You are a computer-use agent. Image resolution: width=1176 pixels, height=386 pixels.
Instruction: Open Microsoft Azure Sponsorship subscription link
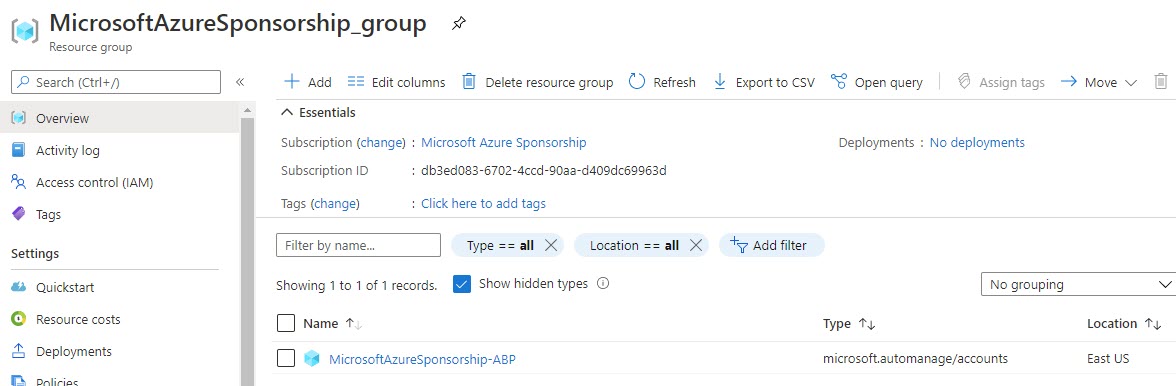click(504, 142)
